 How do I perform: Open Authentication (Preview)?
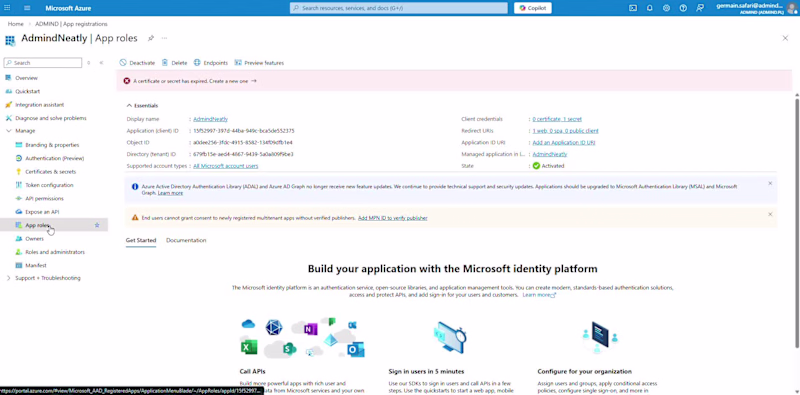coord(55,158)
